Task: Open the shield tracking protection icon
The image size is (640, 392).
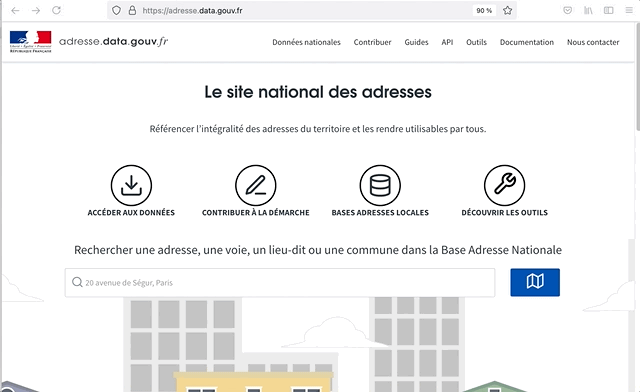Action: pyautogui.click(x=116, y=10)
